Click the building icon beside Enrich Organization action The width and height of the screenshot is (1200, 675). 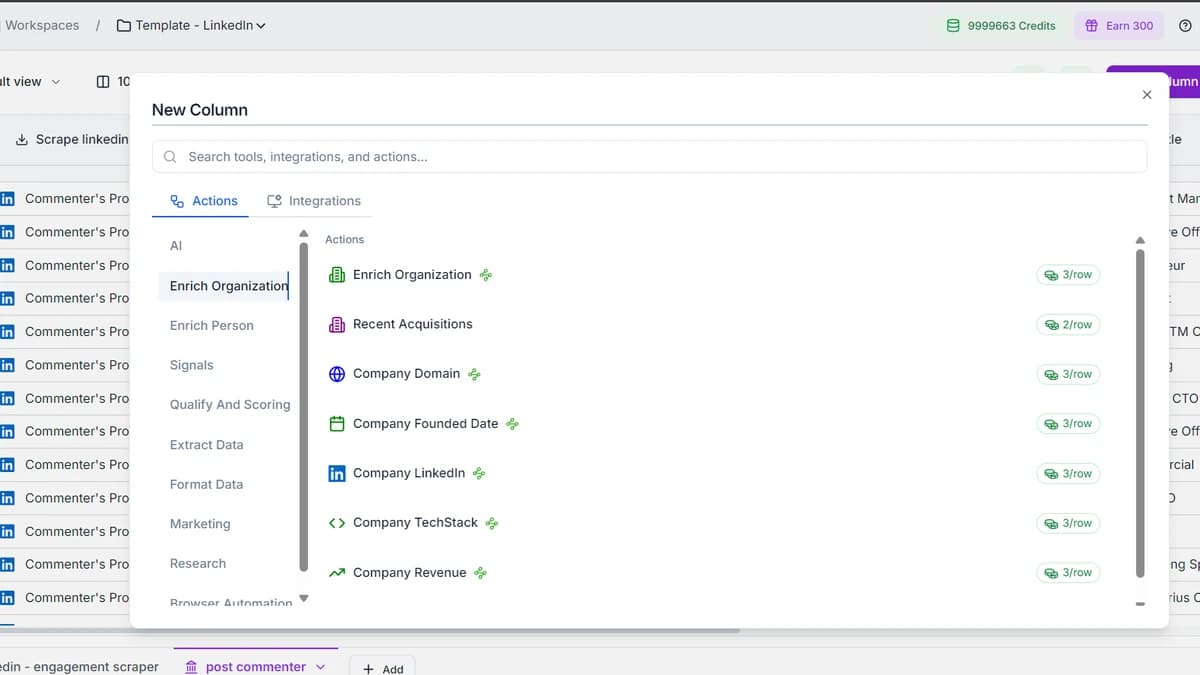click(336, 274)
